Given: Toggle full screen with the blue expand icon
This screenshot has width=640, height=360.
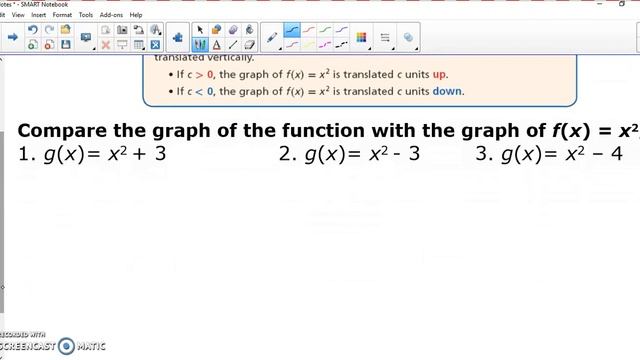Looking at the screenshot, I should coord(155,44).
